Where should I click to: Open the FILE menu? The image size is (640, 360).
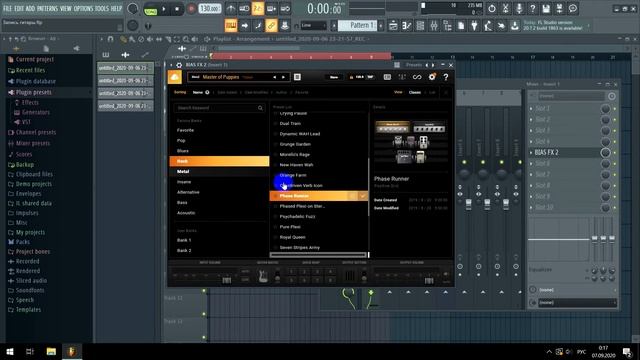click(x=7, y=8)
